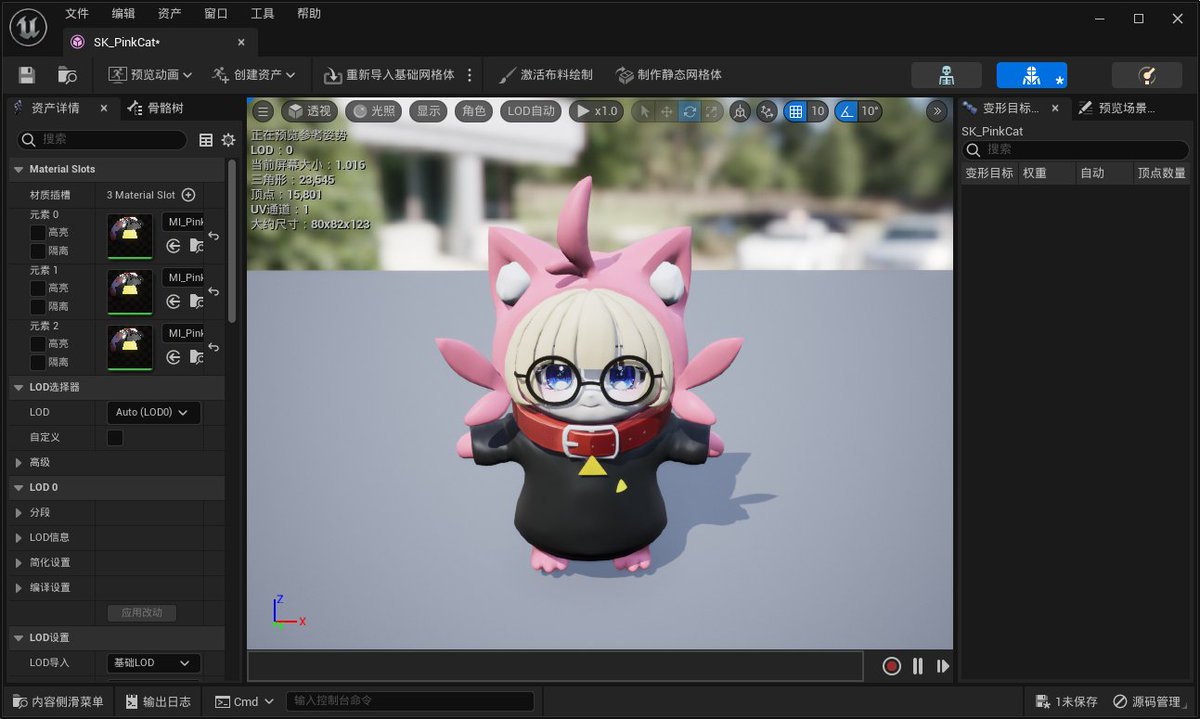Viewport: 1200px width, 719px height.
Task: Check the 自定义 LOD checkbox
Action: [115, 437]
